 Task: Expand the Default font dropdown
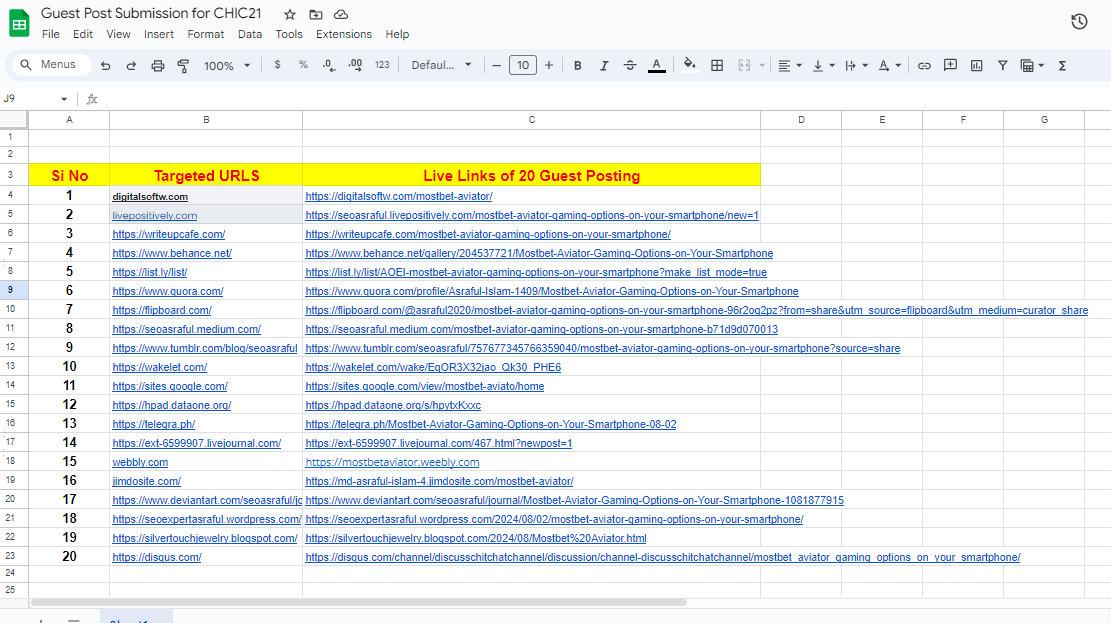pyautogui.click(x=441, y=66)
